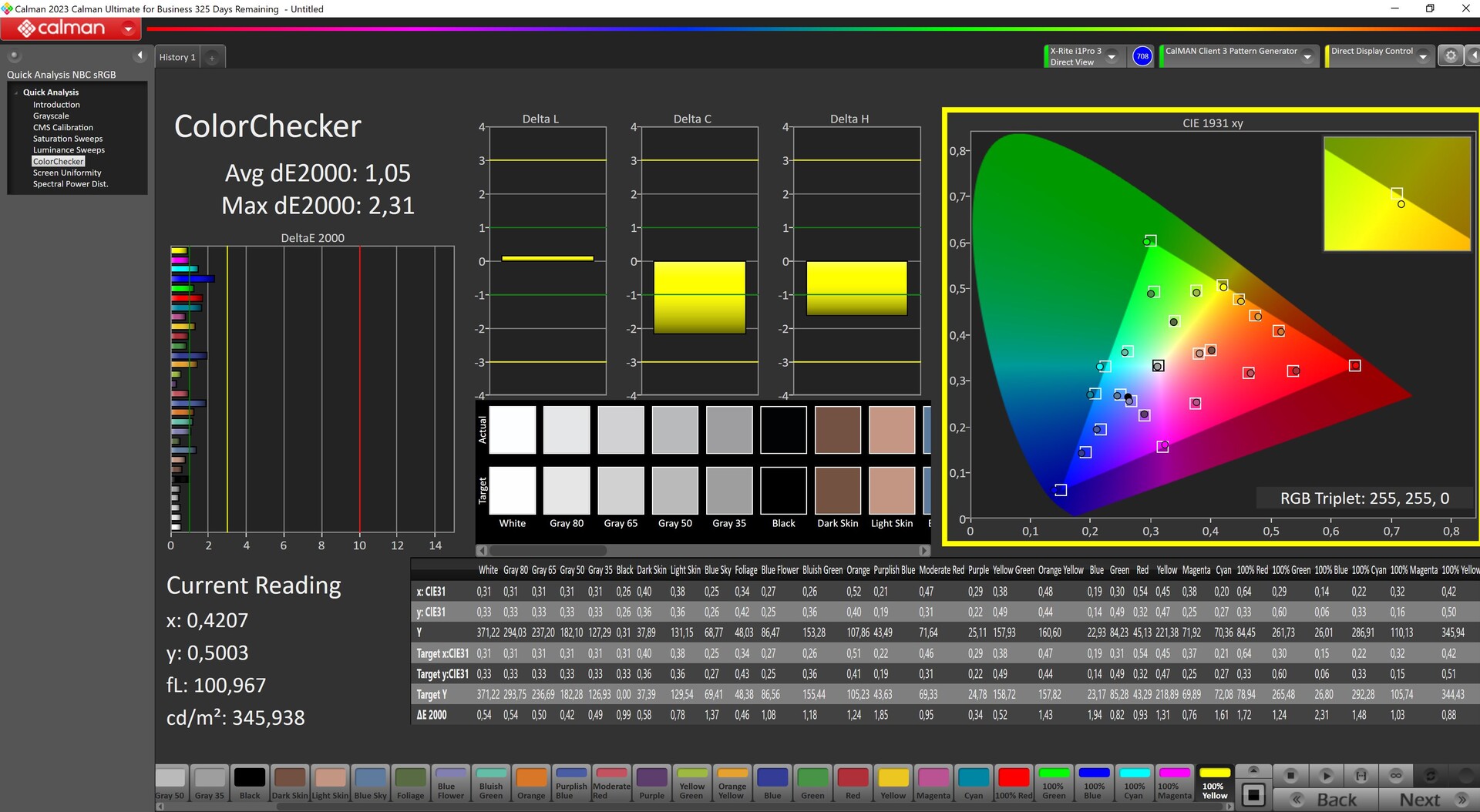Click the blue 708 meter status indicator
Viewport: 1480px width, 812px height.
pos(1142,56)
